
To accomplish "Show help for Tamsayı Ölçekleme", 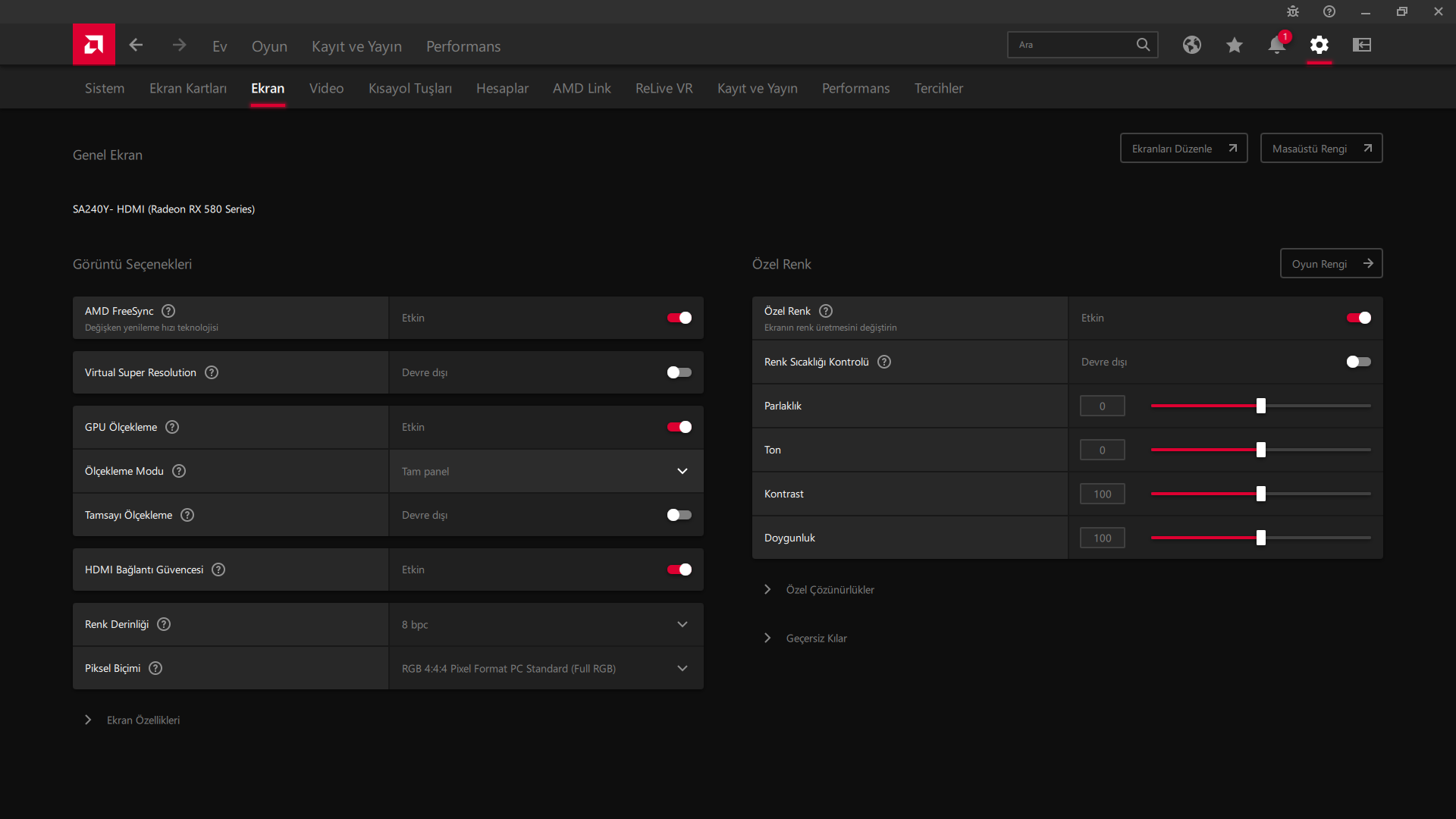I will pyautogui.click(x=187, y=515).
